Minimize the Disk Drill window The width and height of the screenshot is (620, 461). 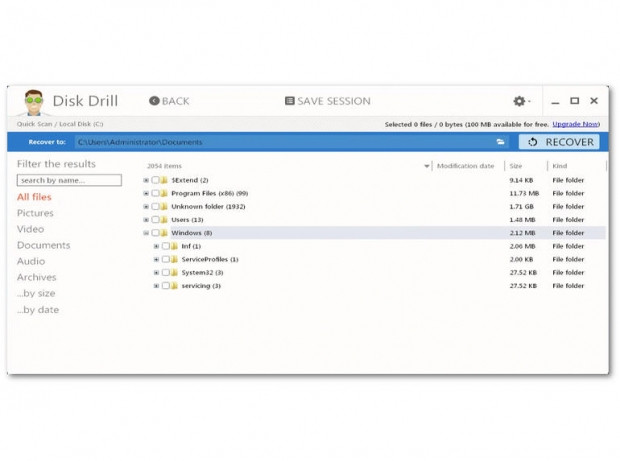click(x=555, y=102)
